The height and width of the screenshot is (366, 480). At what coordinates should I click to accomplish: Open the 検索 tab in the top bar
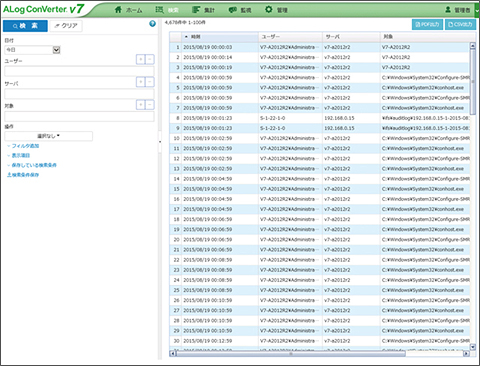coord(167,10)
